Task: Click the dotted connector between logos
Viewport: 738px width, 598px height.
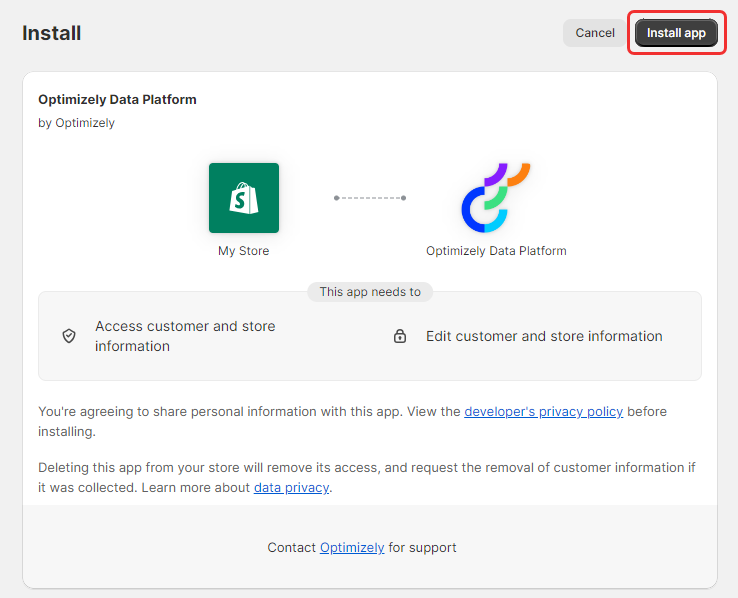Action: click(370, 198)
